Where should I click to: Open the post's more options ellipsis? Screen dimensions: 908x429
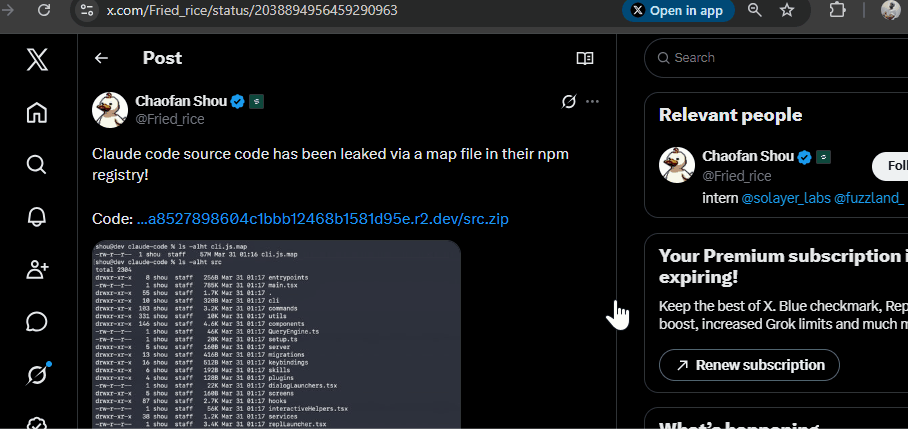pyautogui.click(x=592, y=102)
